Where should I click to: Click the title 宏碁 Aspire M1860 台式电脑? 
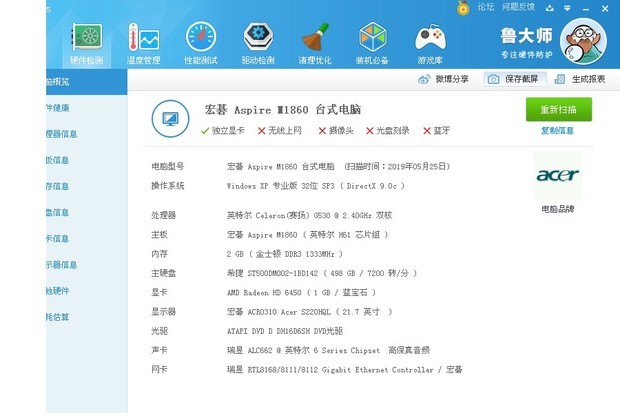point(283,110)
